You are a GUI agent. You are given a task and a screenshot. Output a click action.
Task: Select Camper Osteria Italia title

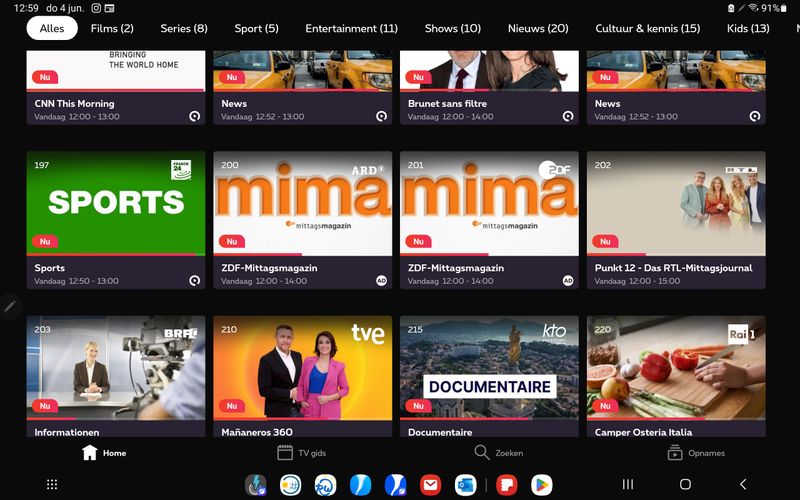643,432
